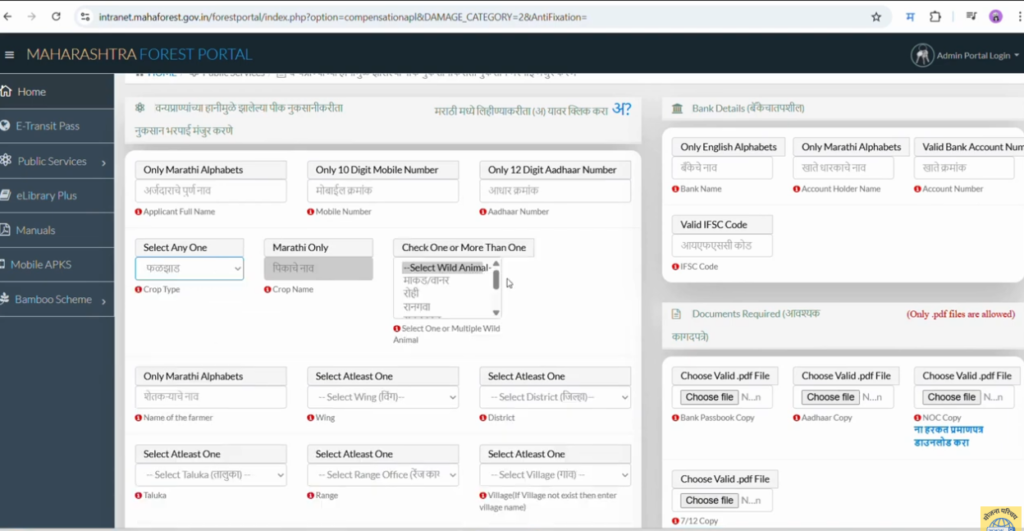The height and width of the screenshot is (531, 1024).
Task: Bookmark this page with star icon
Action: coord(876,17)
